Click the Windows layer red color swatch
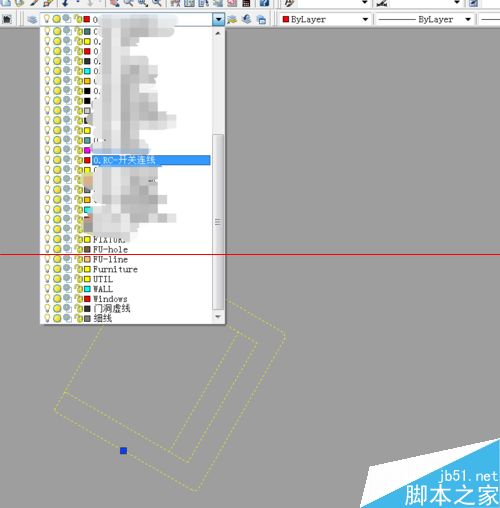Screen dimensions: 500x508 click(87, 299)
